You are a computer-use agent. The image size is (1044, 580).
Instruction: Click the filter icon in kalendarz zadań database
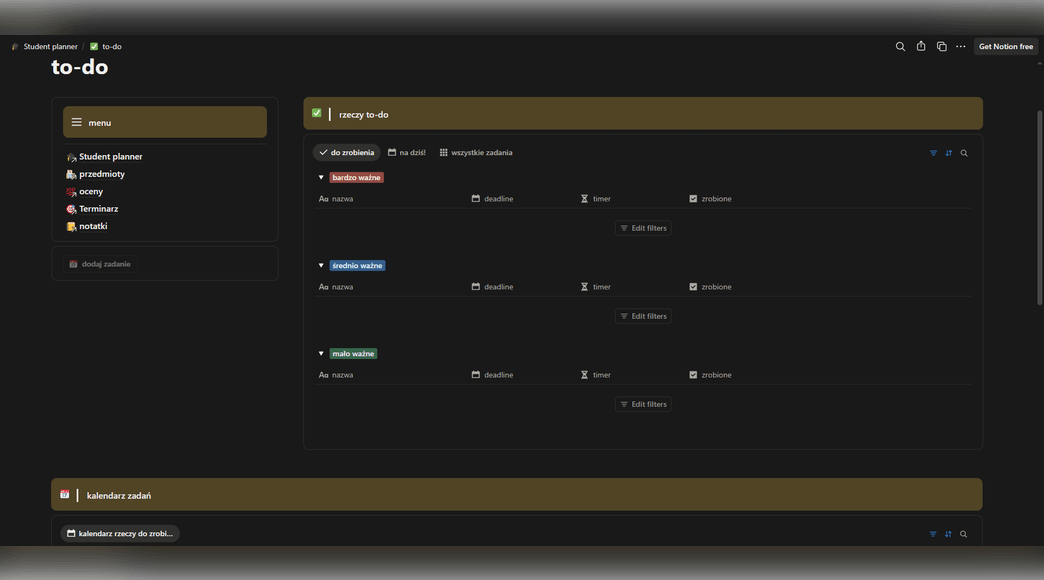933,534
